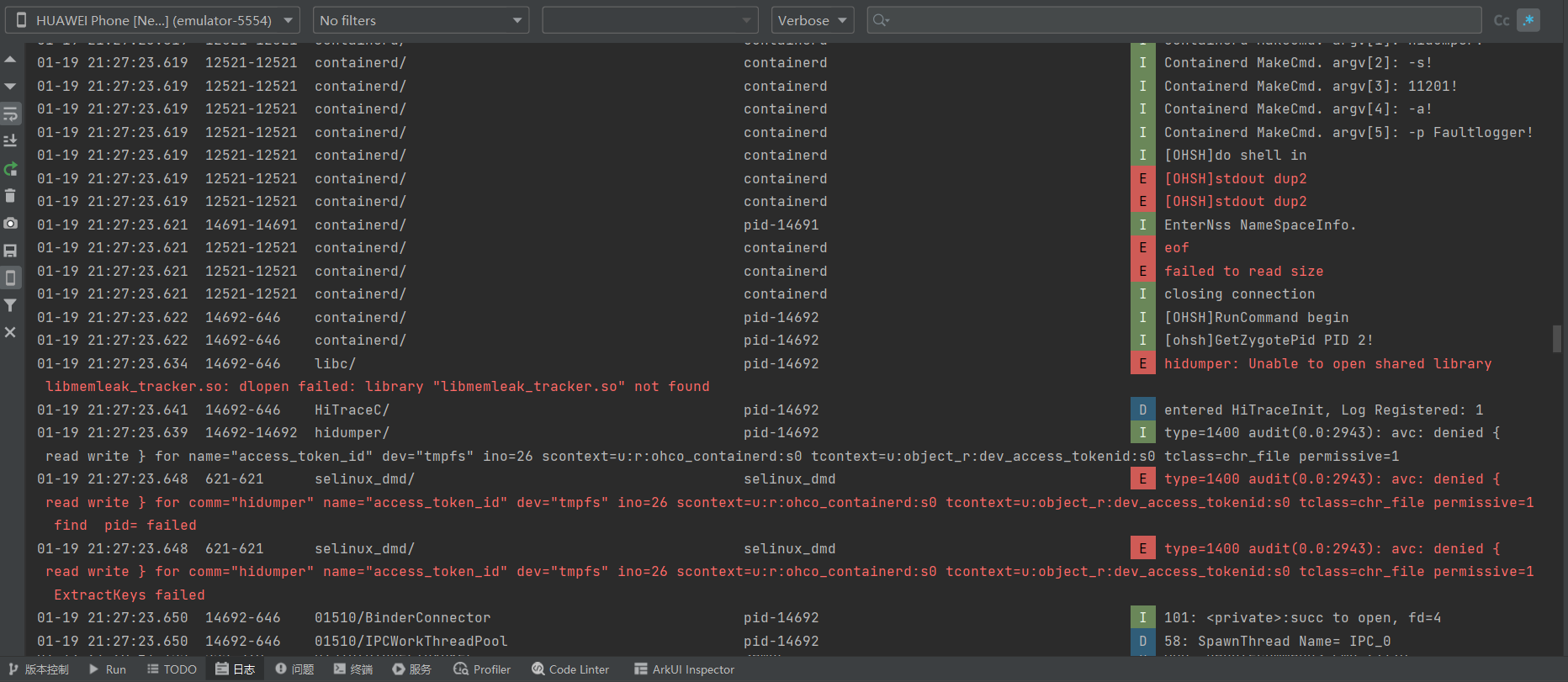The image size is (1568, 682).
Task: Click the log text 'closing connection'
Action: [1239, 294]
